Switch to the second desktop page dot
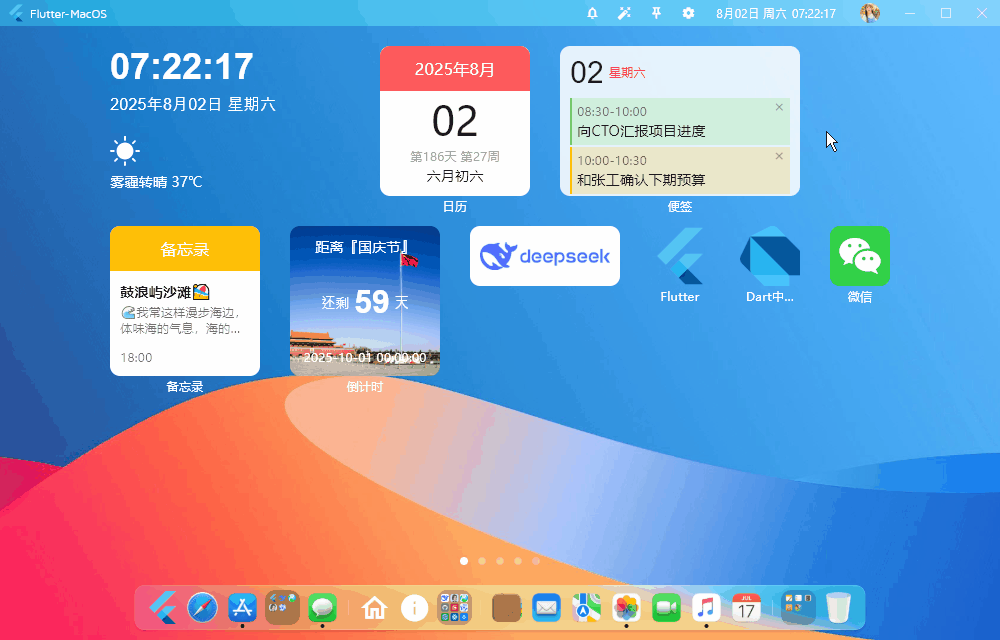Viewport: 1000px width, 640px height. pos(482,561)
